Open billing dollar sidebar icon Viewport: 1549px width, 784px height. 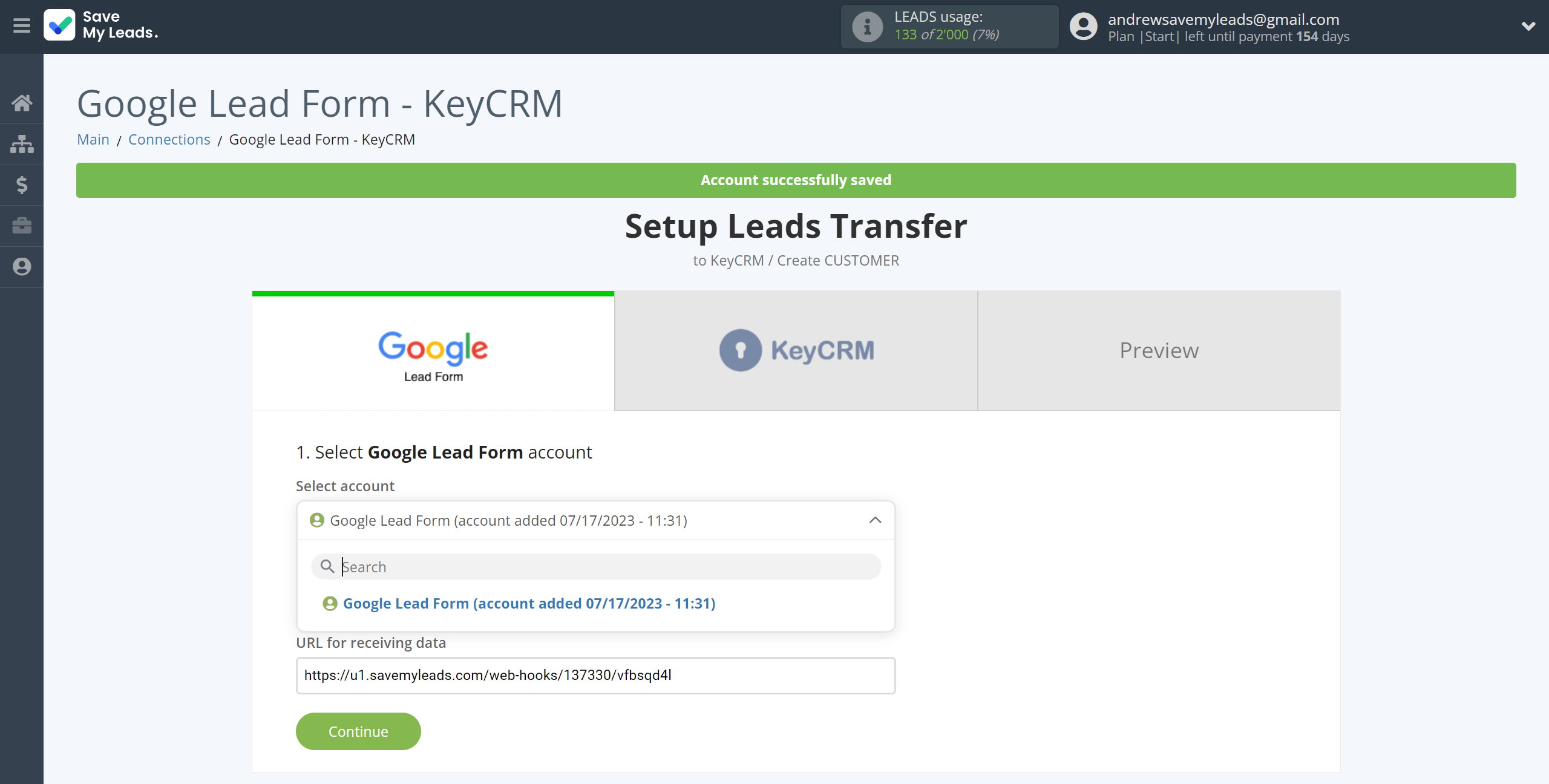pos(22,185)
